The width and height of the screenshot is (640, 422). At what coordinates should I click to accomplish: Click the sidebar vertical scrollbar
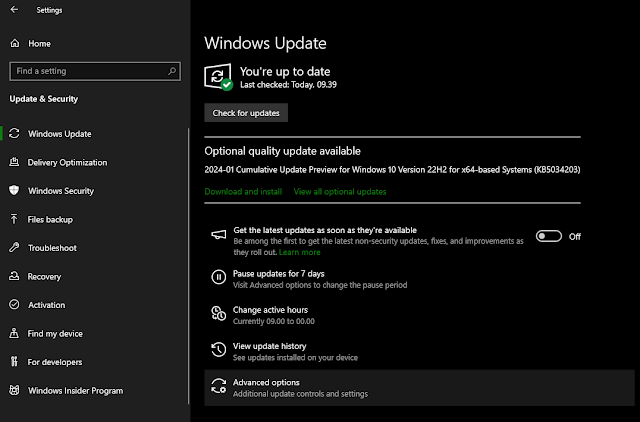189,266
